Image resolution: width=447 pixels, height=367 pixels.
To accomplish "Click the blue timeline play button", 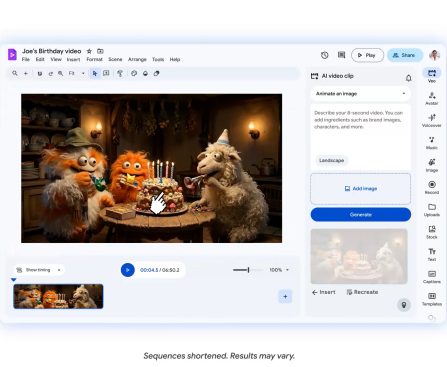I will click(128, 270).
